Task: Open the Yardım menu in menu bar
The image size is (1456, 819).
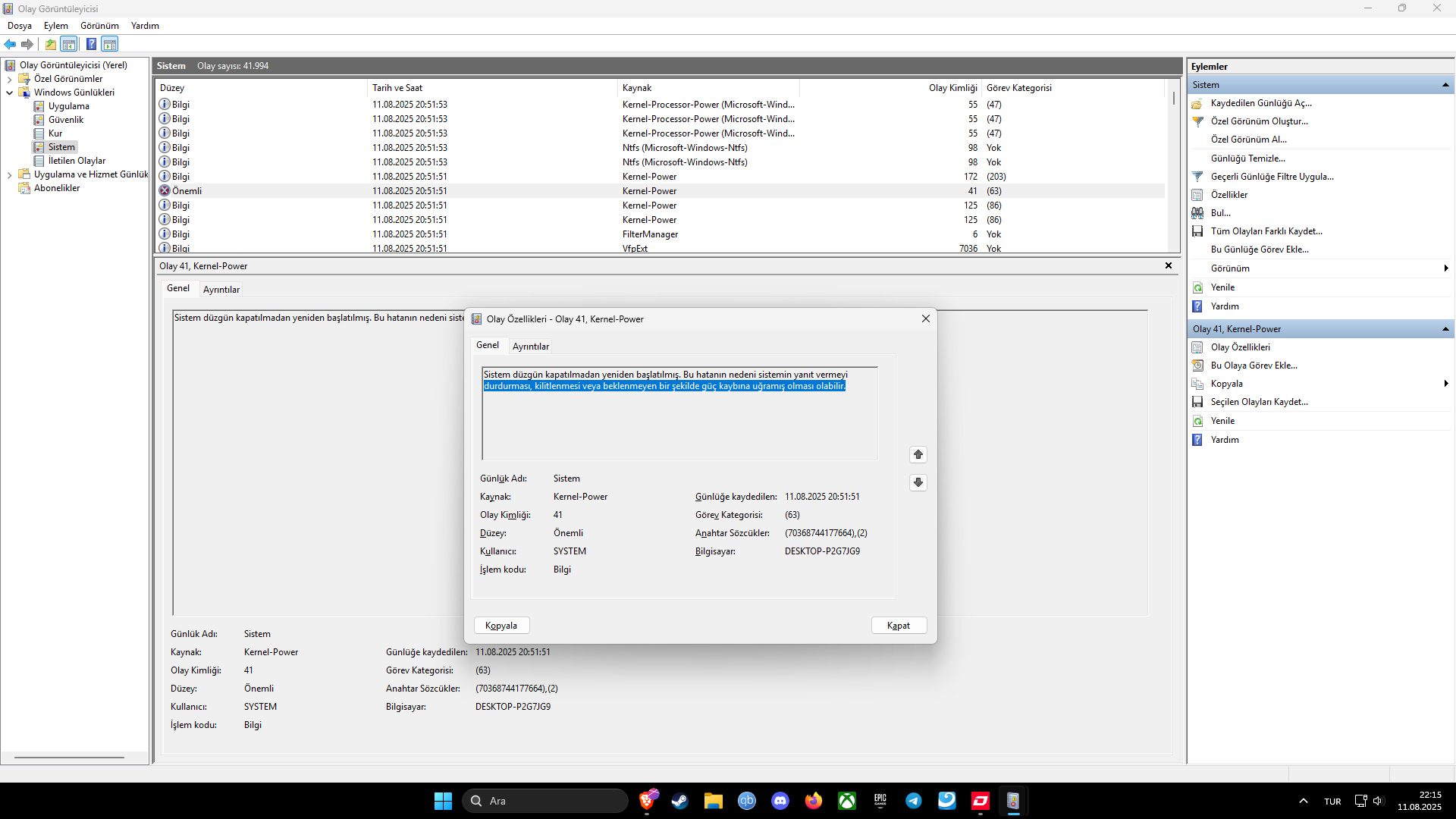Action: click(x=145, y=26)
